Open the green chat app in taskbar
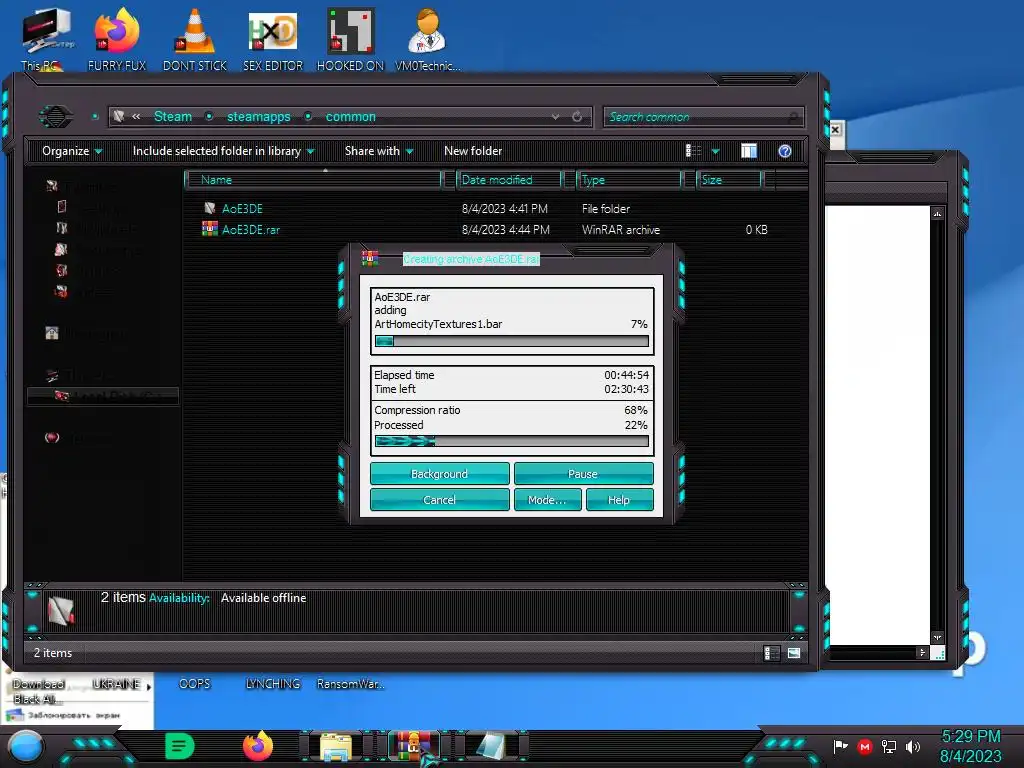 point(180,746)
